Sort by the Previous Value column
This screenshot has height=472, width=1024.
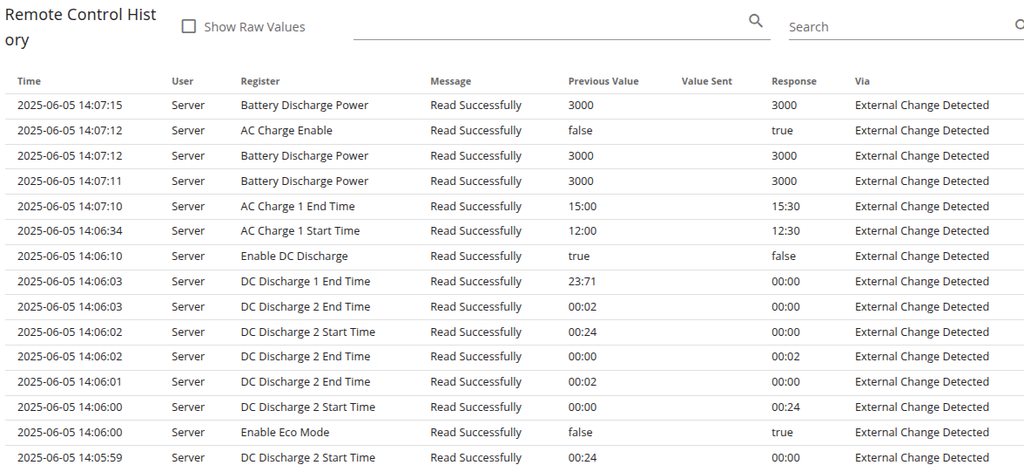603,81
